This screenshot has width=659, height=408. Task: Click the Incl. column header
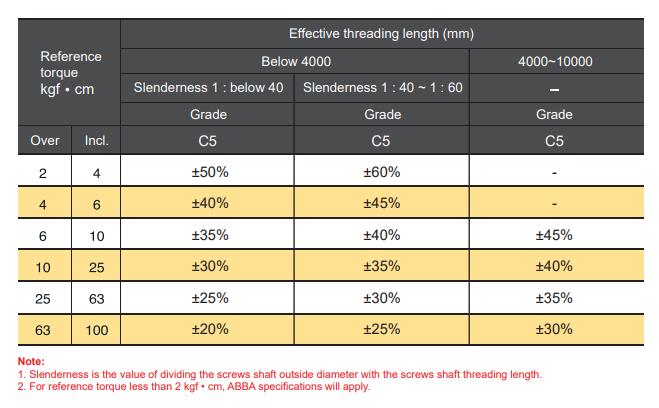[x=97, y=140]
